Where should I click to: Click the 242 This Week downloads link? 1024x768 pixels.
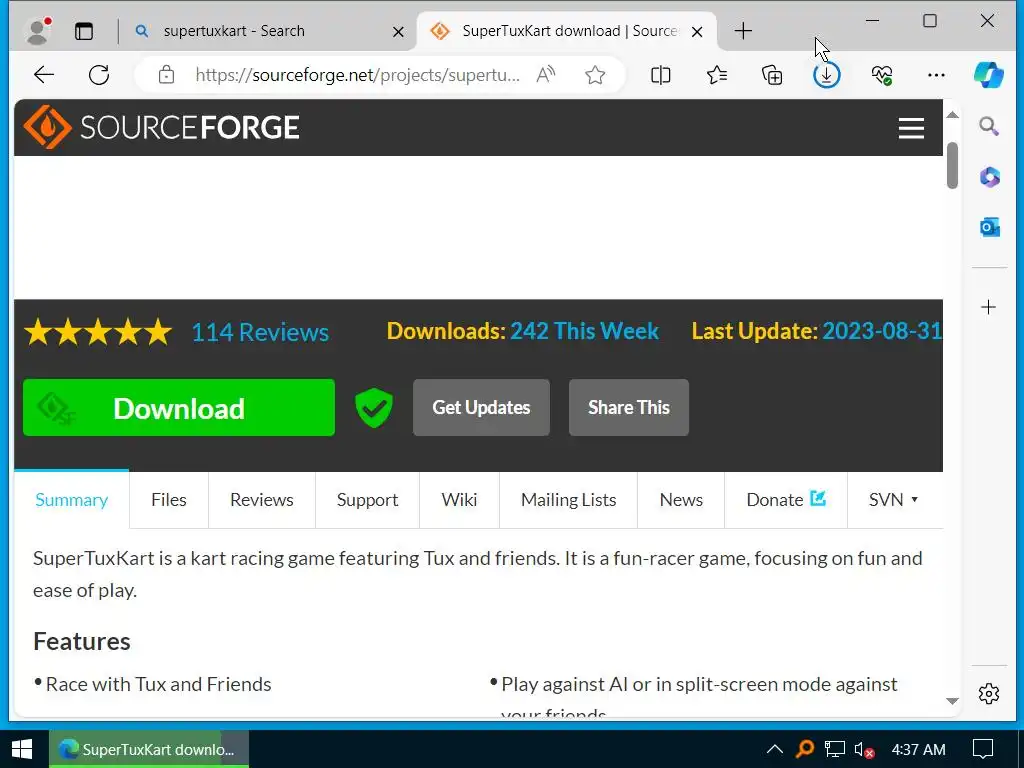[584, 331]
